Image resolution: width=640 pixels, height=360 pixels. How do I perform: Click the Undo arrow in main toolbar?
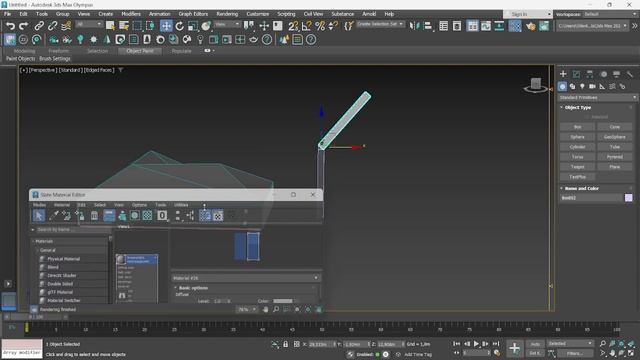pyautogui.click(x=10, y=26)
